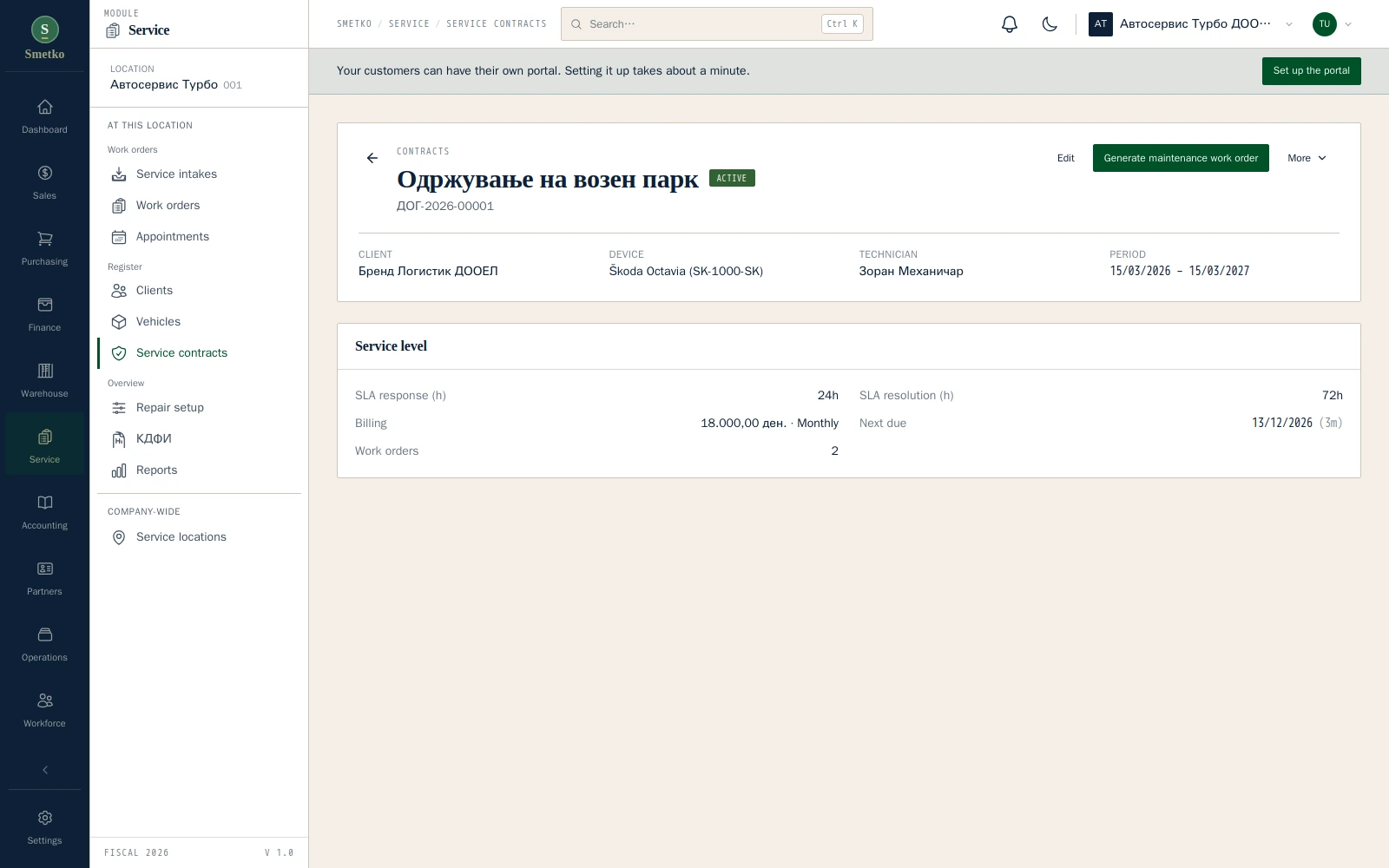Focus the Search field
Viewport: 1389px width, 868px height.
(x=717, y=24)
